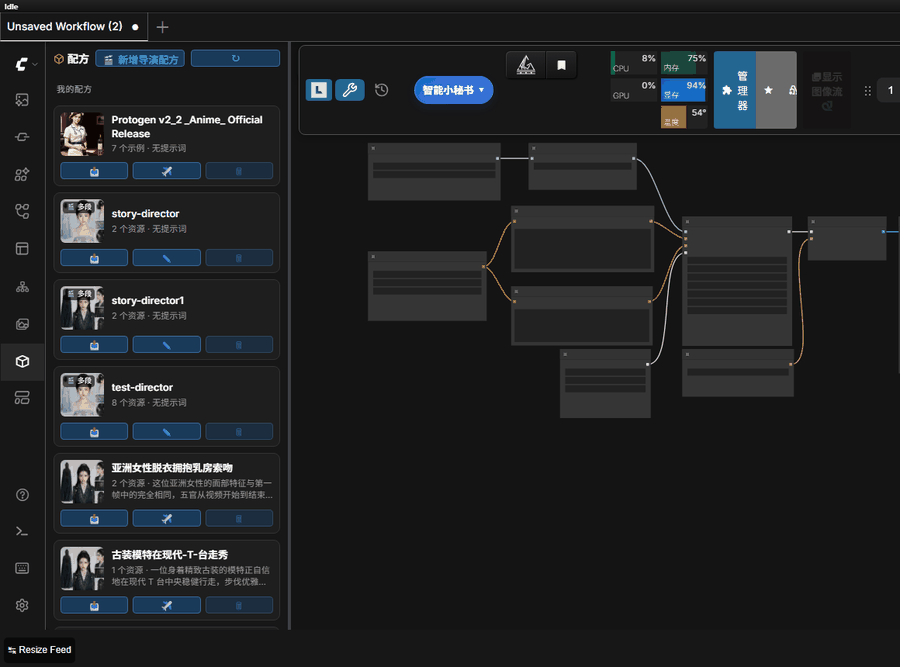Click airplane button on 亚洲女性 recipe
900x667 pixels.
click(x=166, y=519)
